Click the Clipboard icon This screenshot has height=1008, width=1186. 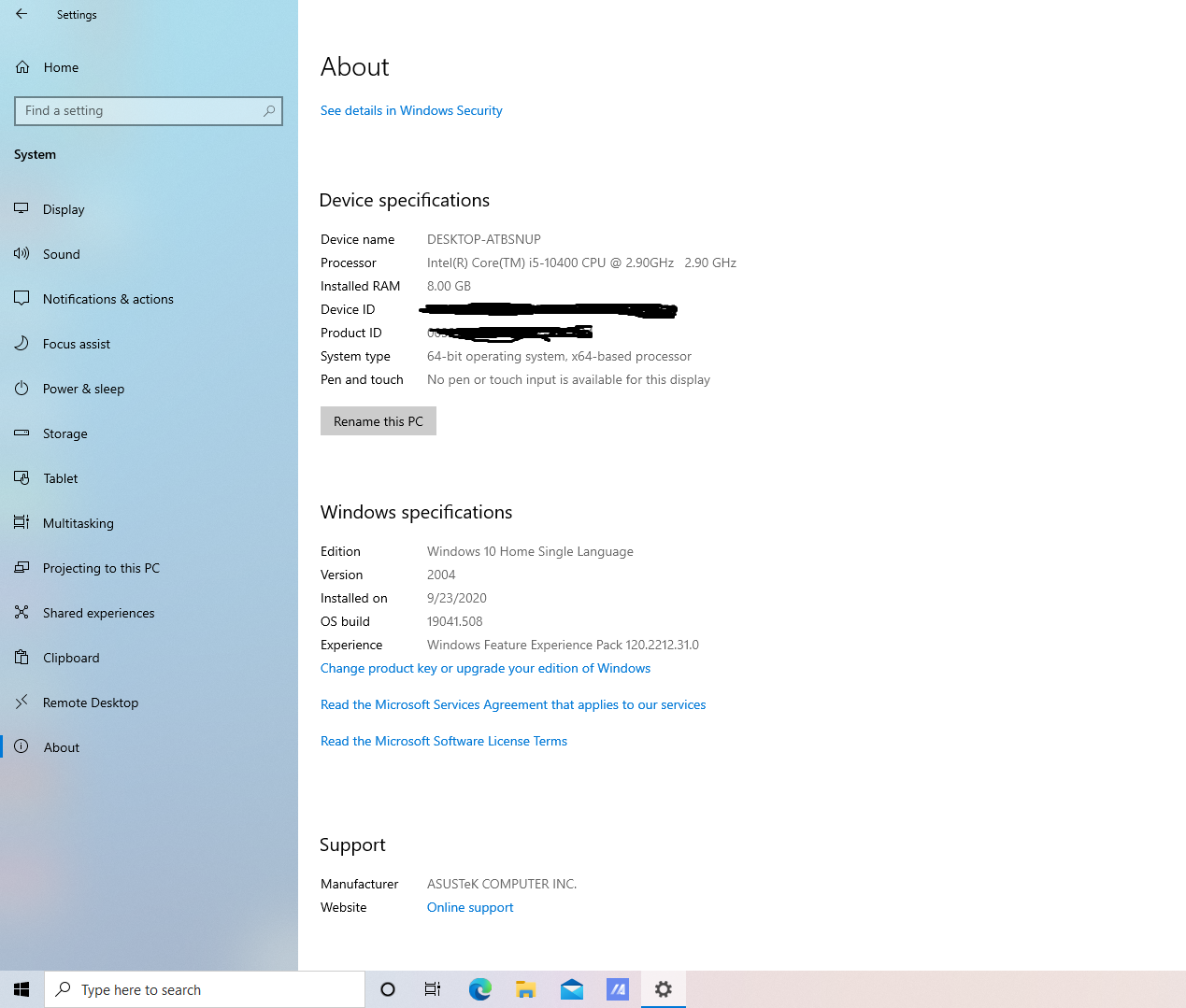click(21, 657)
